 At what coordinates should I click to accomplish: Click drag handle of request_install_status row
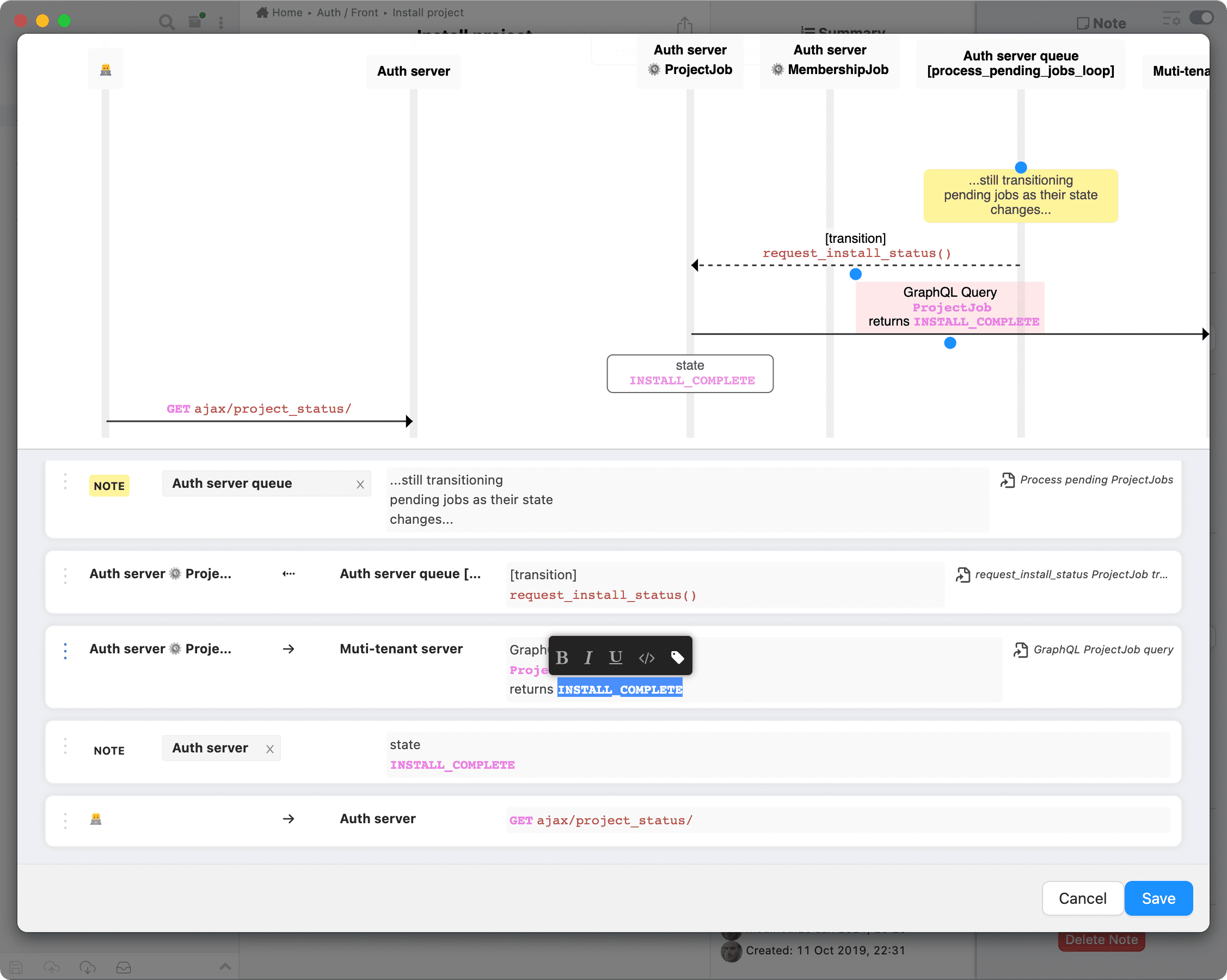click(65, 575)
